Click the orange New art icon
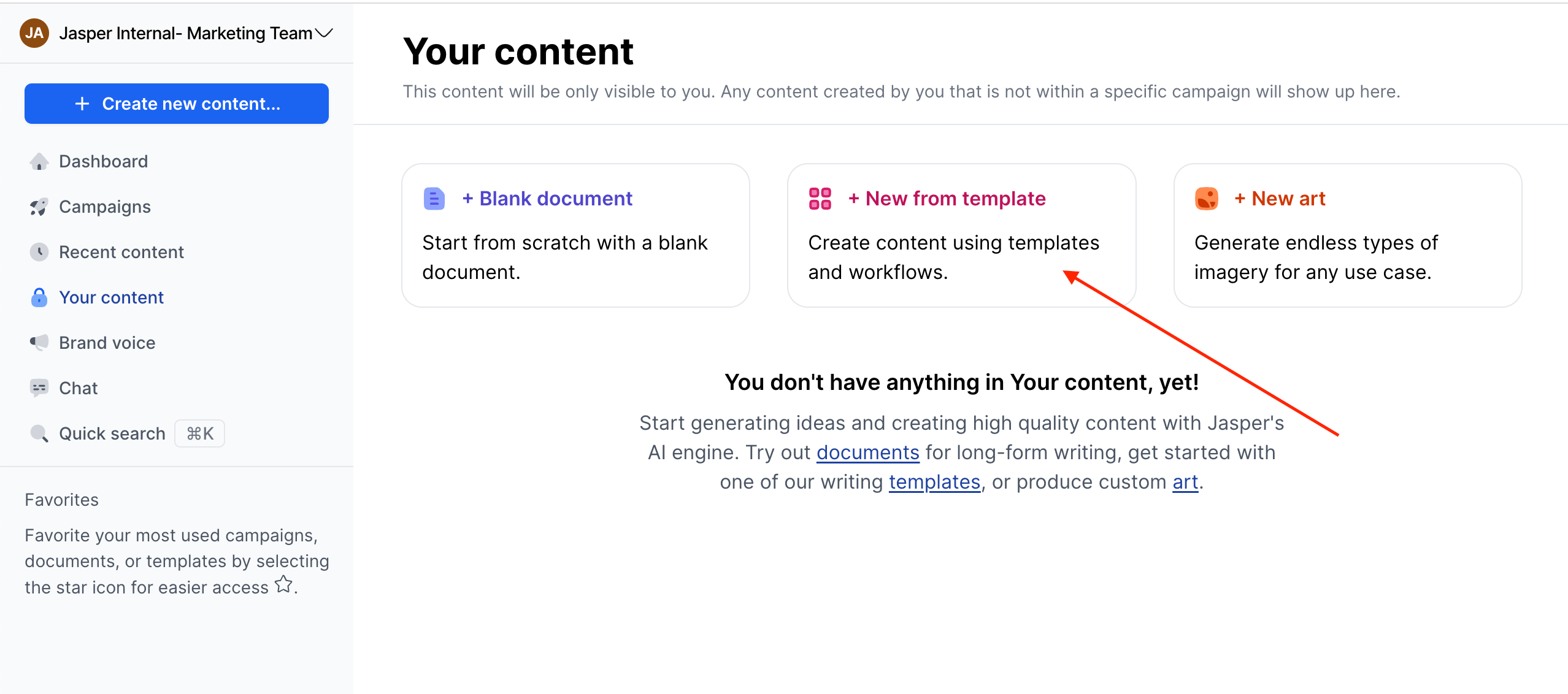This screenshot has width=1568, height=694. pos(1207,199)
